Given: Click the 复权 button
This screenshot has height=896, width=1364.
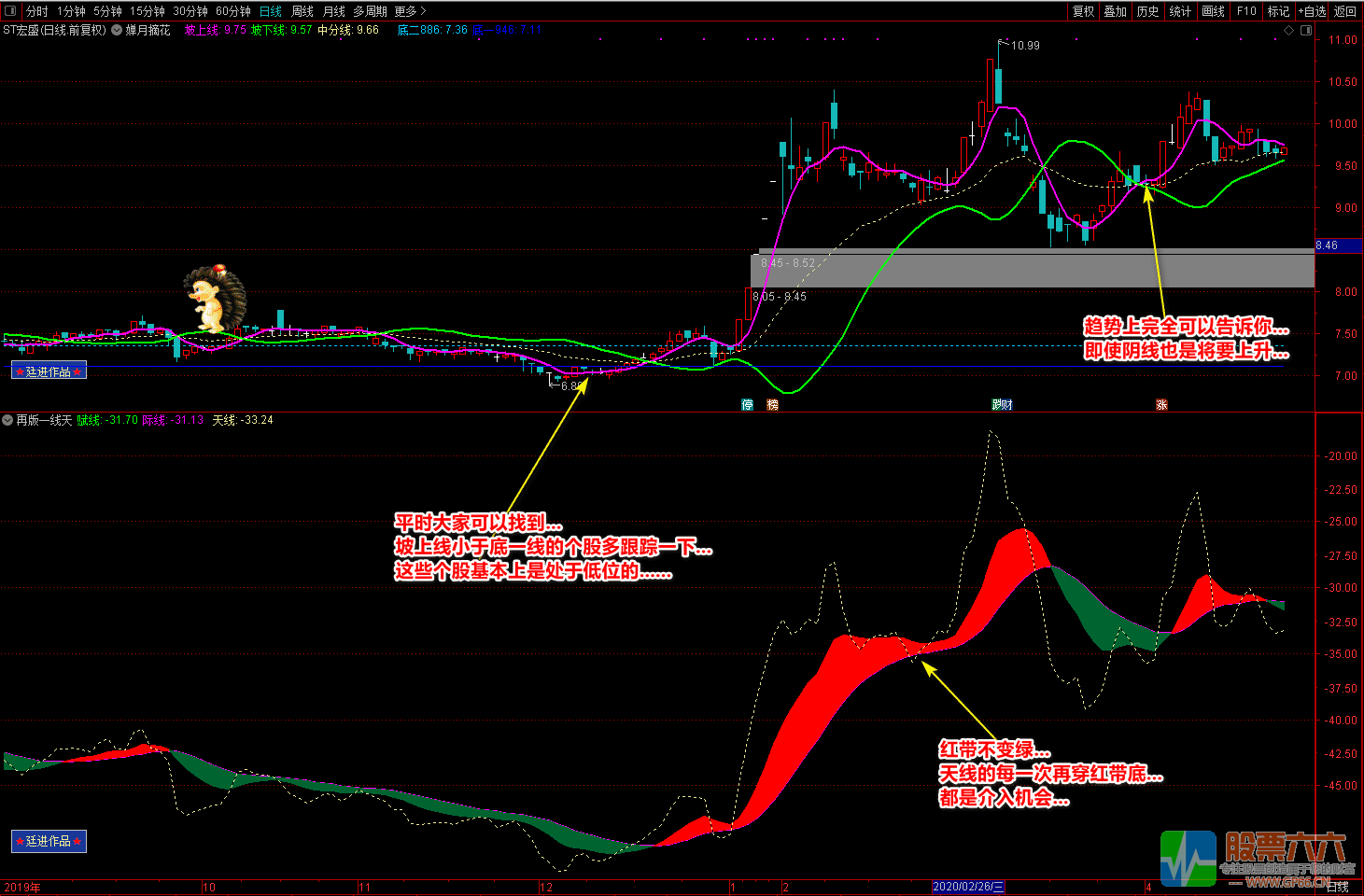Looking at the screenshot, I should point(1083,11).
